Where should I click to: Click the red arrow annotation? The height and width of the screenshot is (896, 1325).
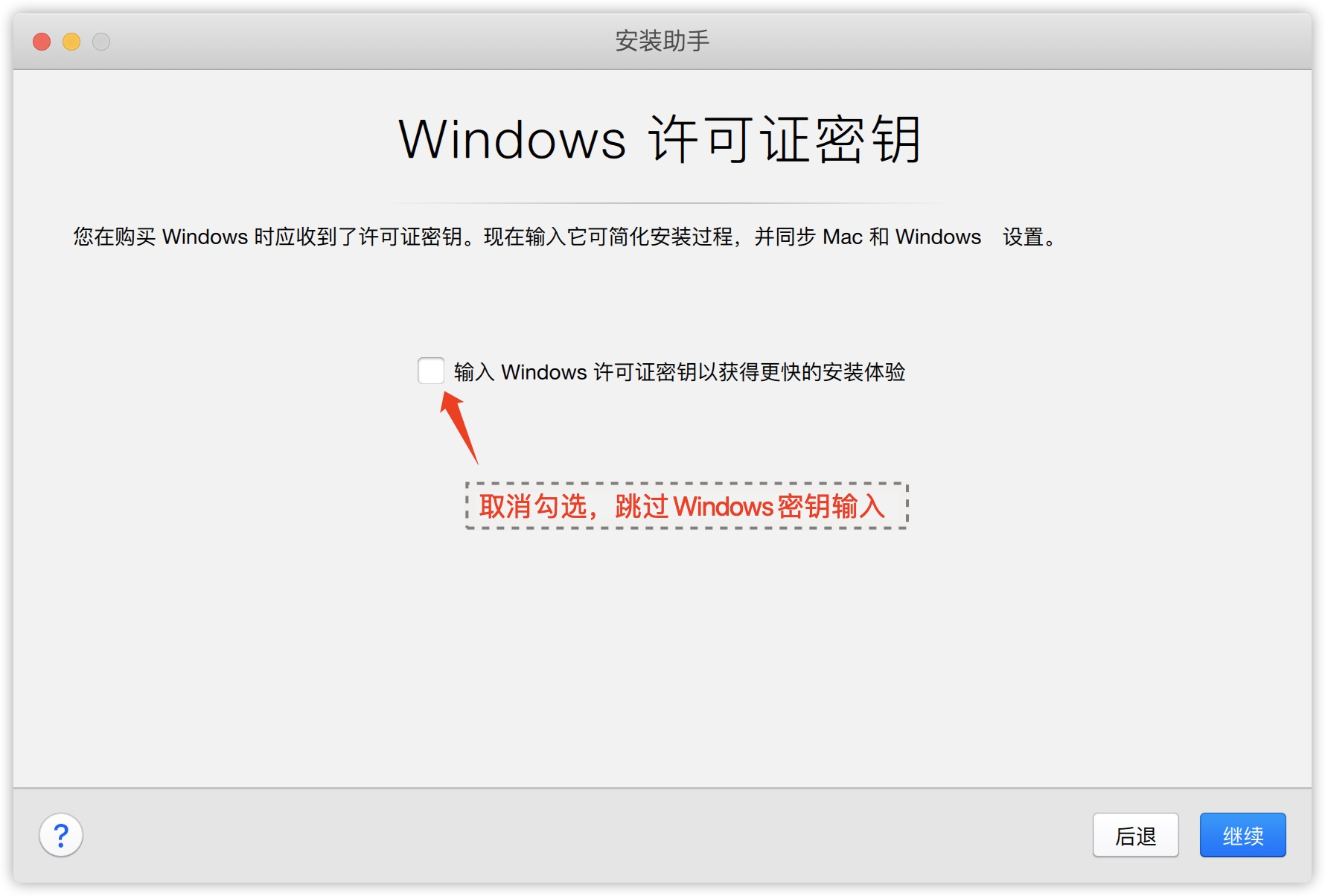459,428
